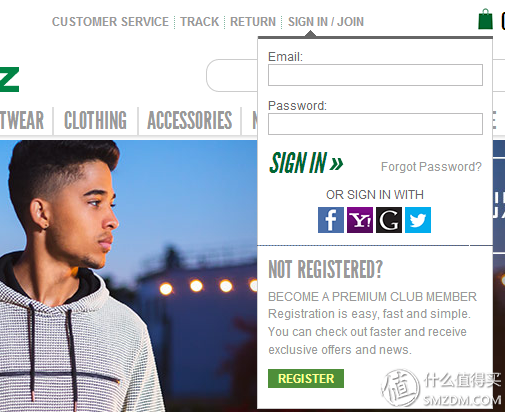
Task: Focus the Password input box
Action: coord(375,124)
